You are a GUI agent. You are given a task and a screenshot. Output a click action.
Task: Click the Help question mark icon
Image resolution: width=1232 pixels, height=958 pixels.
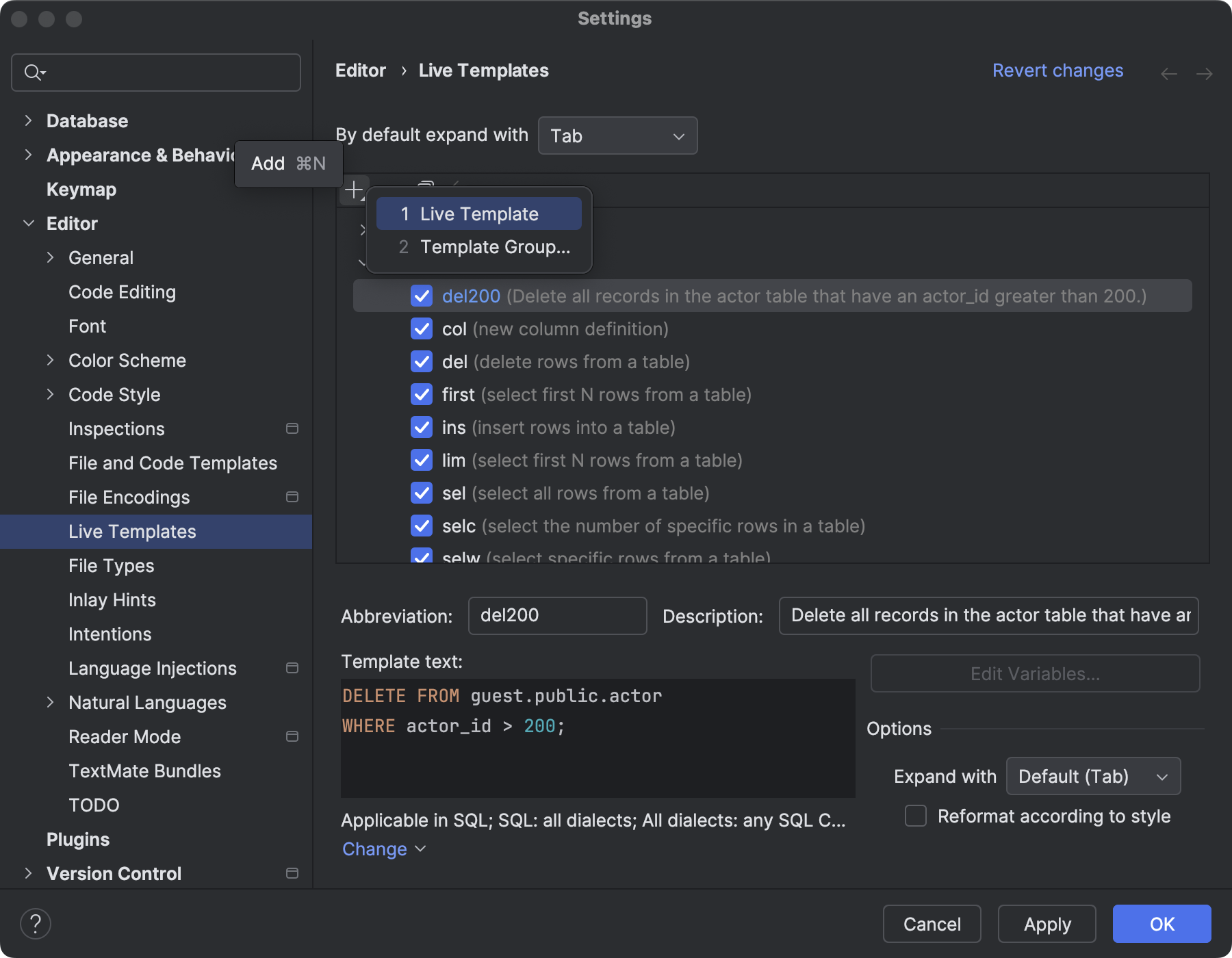tap(36, 923)
